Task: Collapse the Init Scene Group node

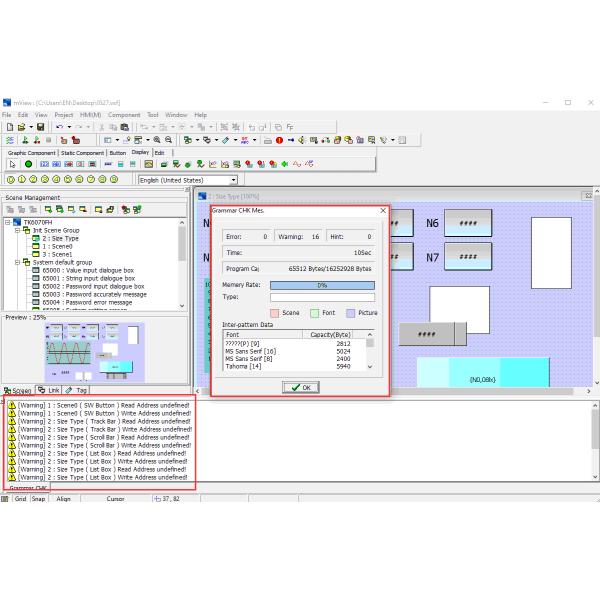Action: click(17, 229)
